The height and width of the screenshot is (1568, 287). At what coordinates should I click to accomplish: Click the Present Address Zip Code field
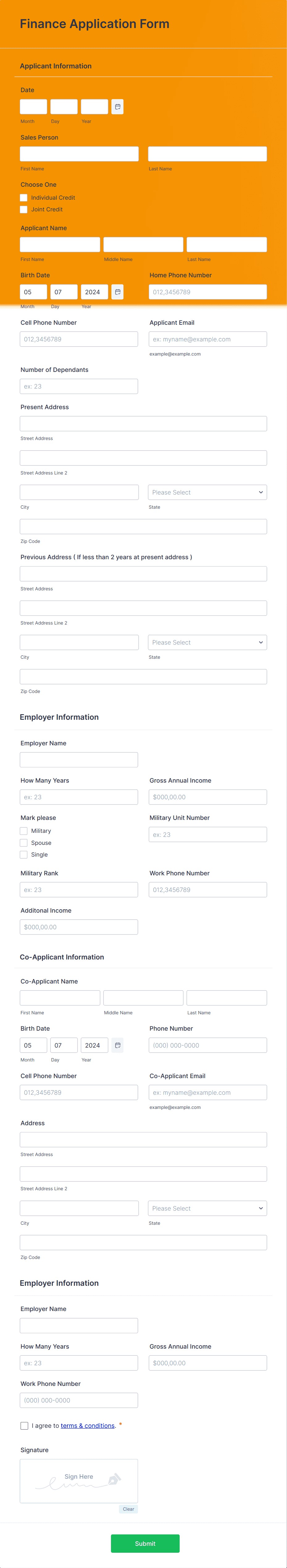[143, 527]
